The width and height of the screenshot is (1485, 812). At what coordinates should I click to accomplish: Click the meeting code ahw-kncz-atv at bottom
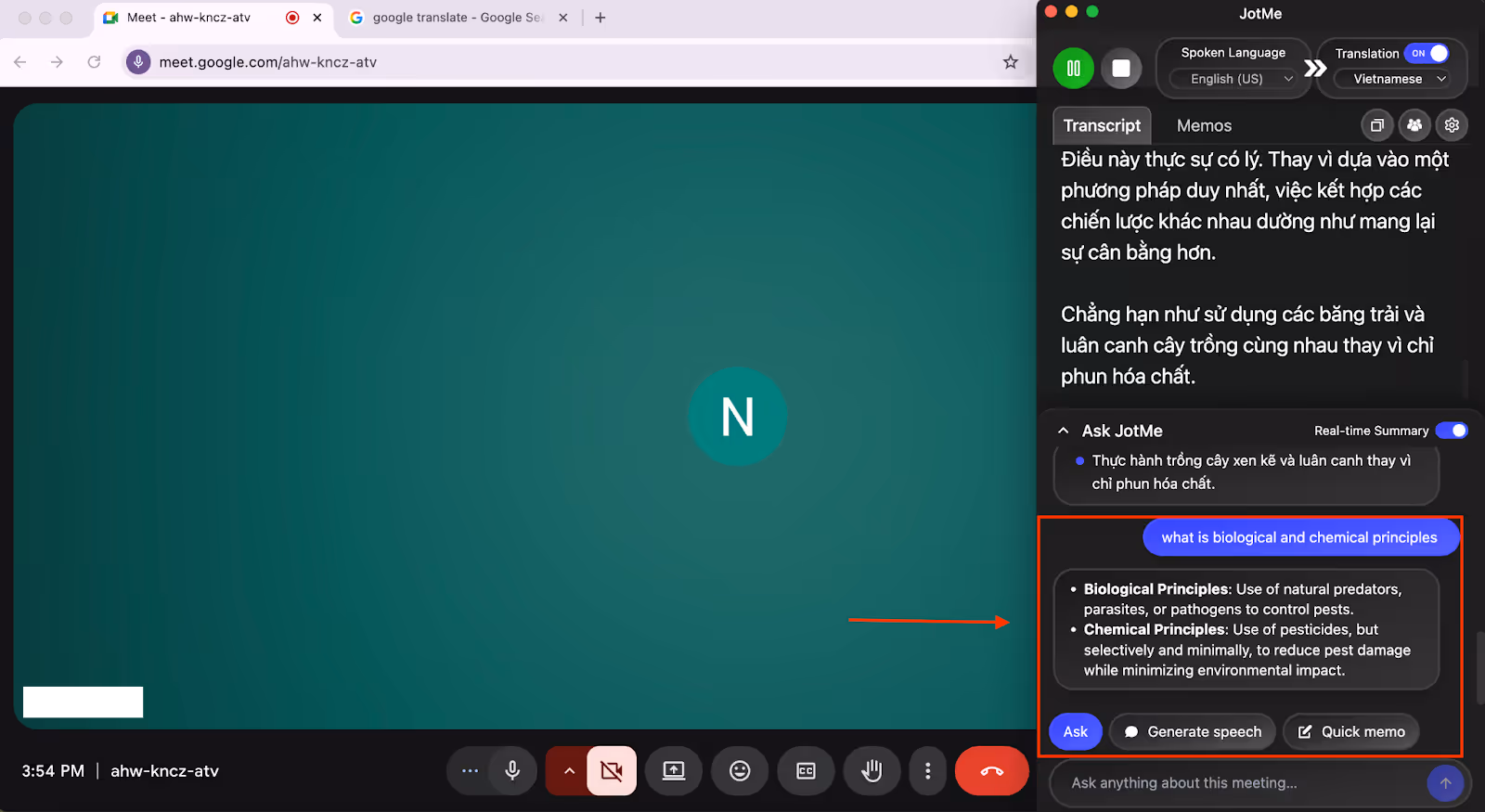[165, 771]
